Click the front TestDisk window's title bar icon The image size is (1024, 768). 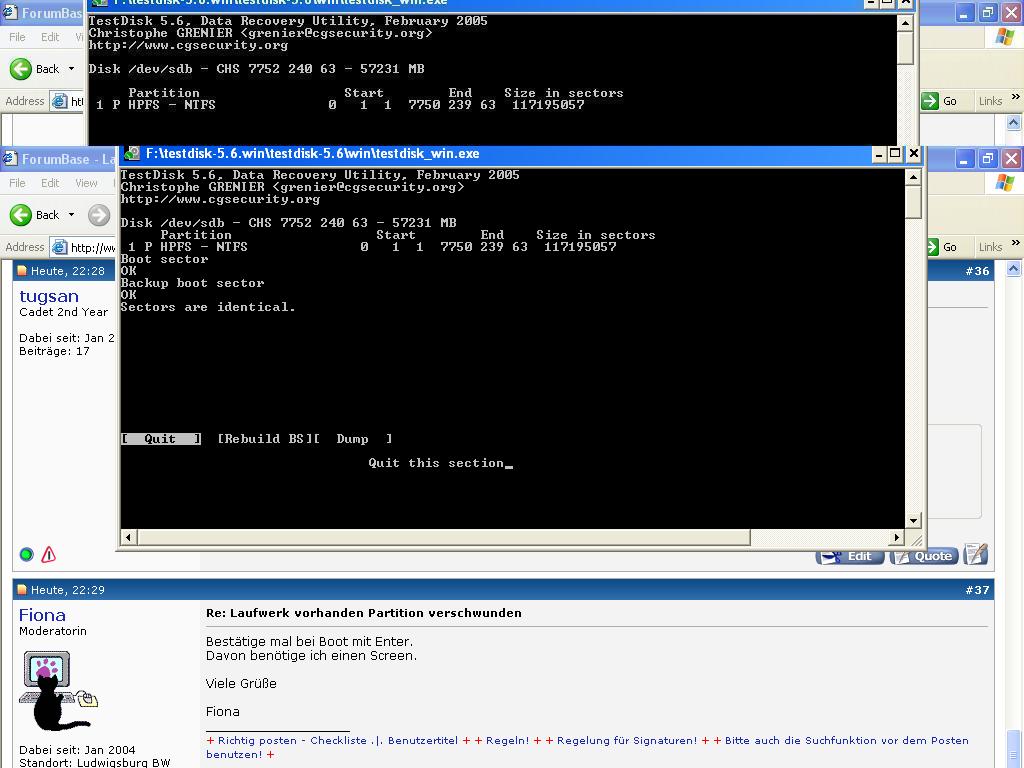point(132,153)
